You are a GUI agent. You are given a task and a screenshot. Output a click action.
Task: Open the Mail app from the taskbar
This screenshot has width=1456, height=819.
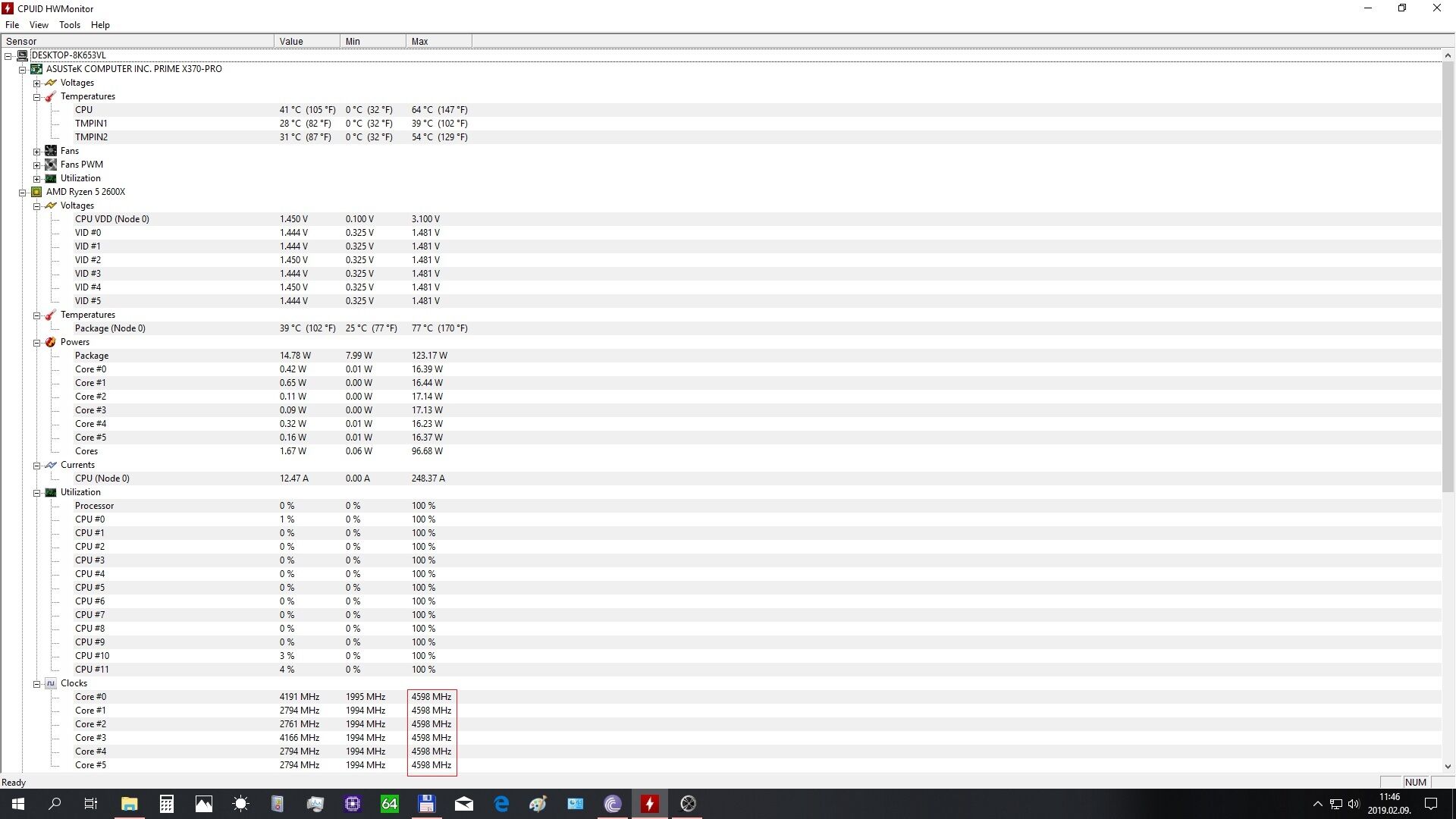pyautogui.click(x=464, y=804)
